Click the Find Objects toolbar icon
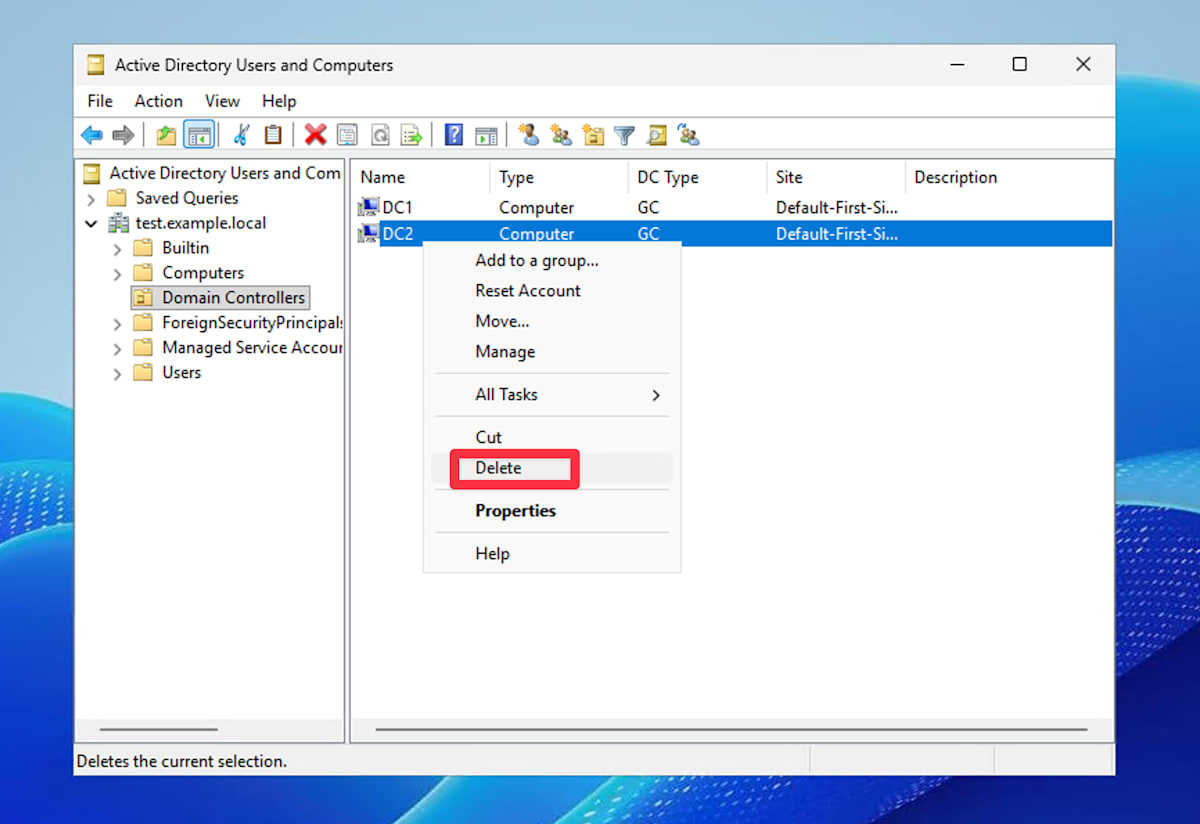The image size is (1200, 824). click(656, 135)
